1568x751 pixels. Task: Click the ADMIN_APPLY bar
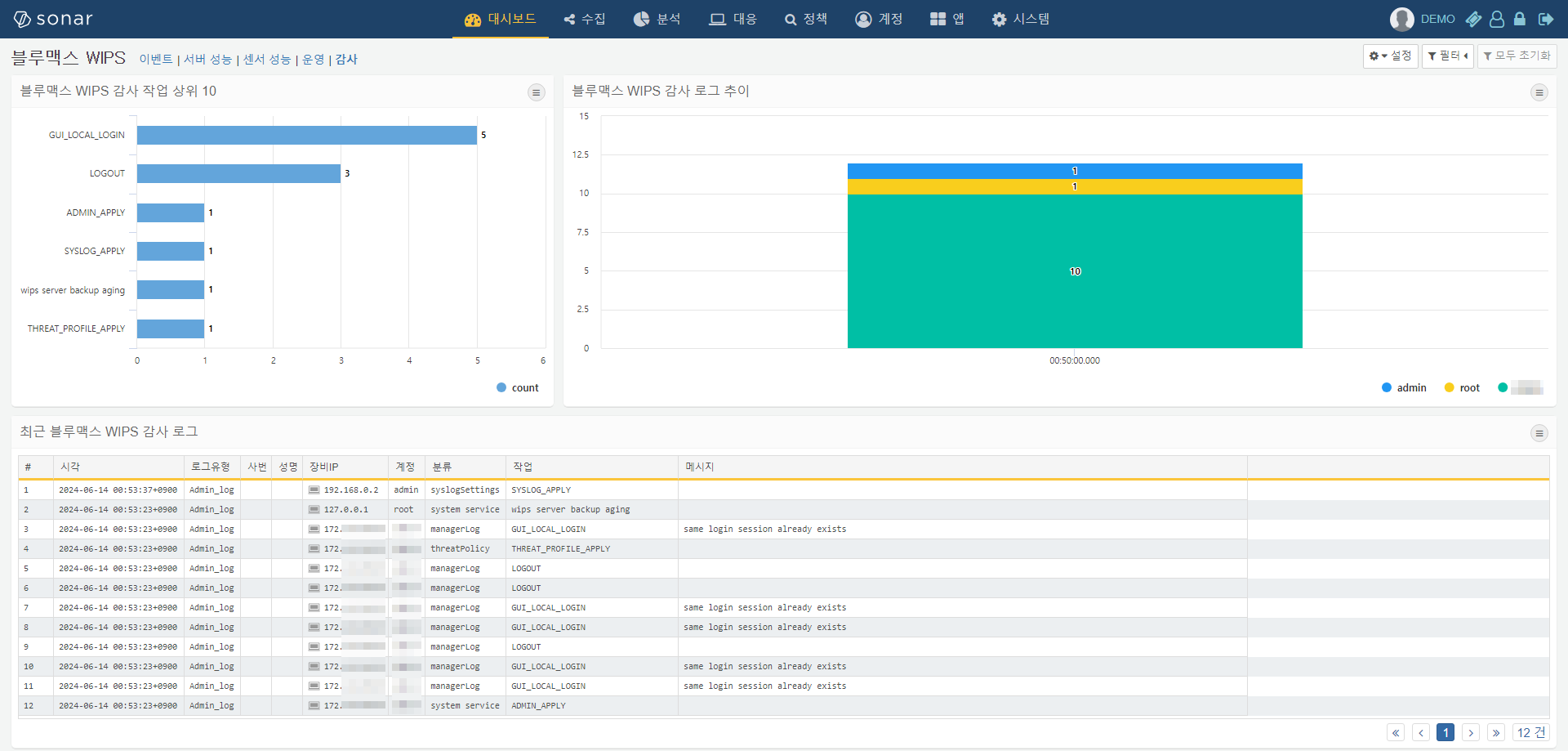171,212
